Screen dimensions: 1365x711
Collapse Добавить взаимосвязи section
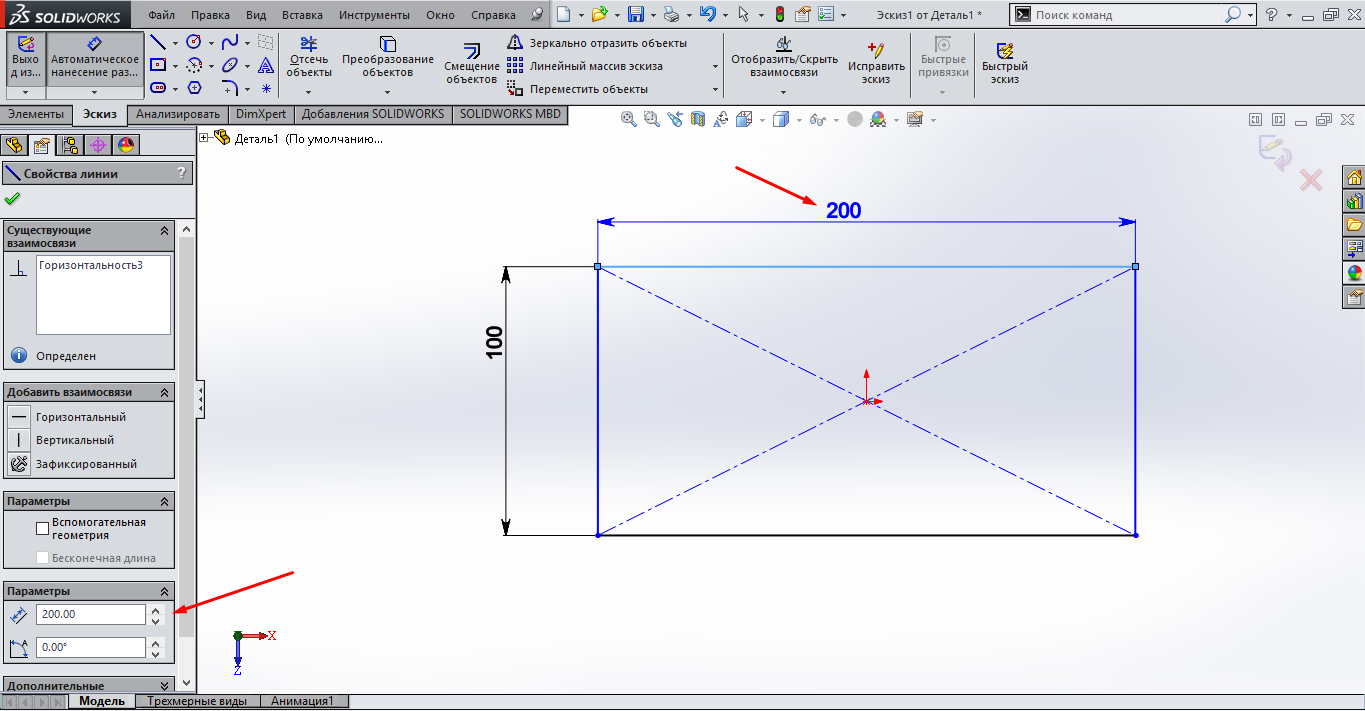pyautogui.click(x=164, y=392)
